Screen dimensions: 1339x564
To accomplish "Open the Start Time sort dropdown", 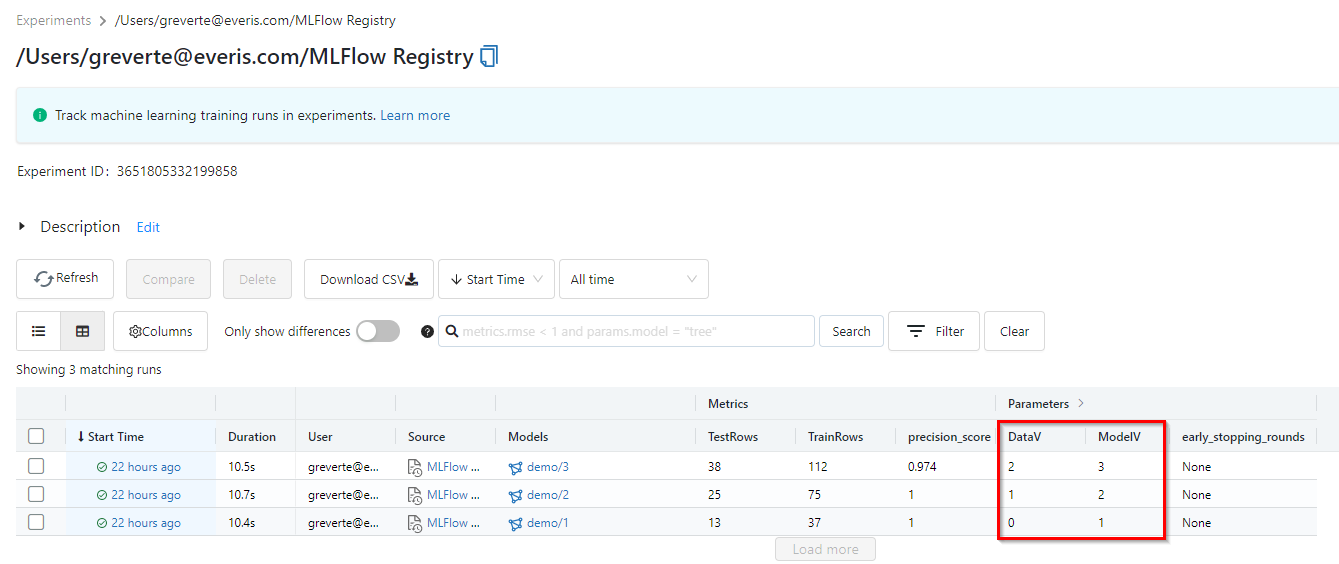I will coord(496,279).
